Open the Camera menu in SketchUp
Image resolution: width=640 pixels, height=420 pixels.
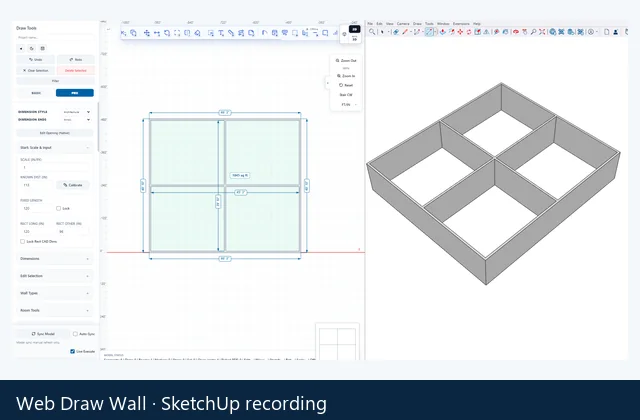point(403,24)
